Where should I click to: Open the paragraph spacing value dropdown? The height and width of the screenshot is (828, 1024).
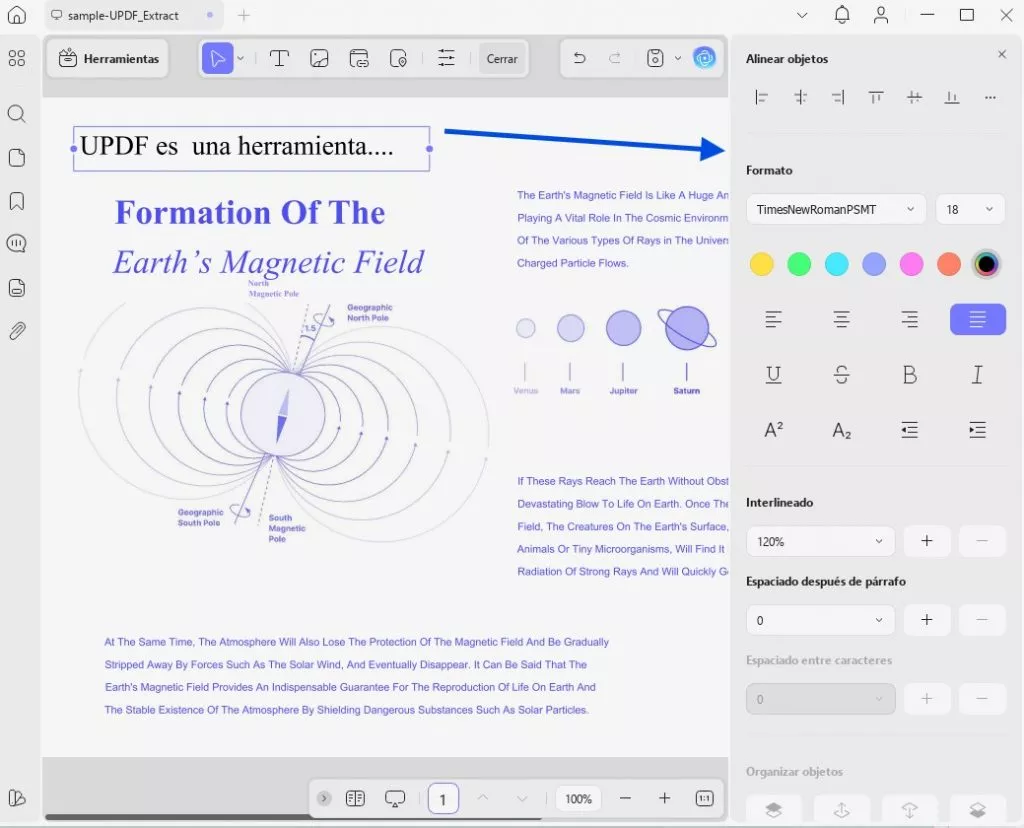(820, 620)
